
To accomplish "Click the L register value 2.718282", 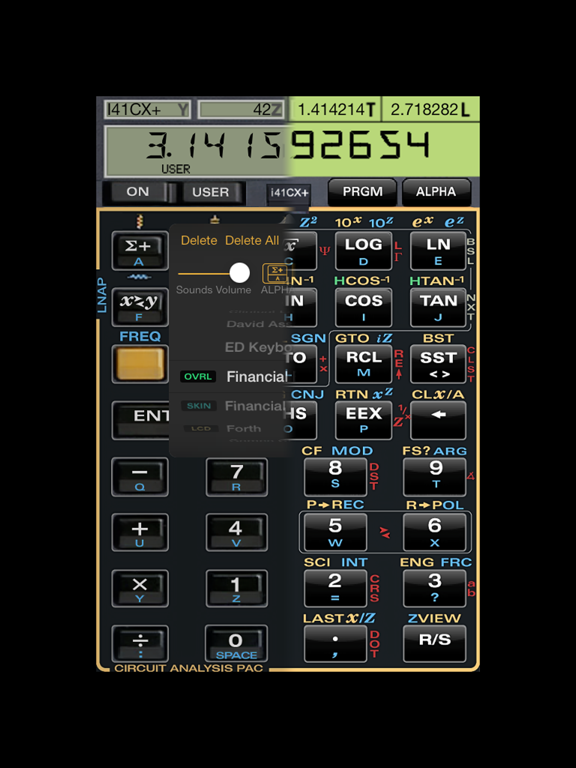I will point(431,110).
